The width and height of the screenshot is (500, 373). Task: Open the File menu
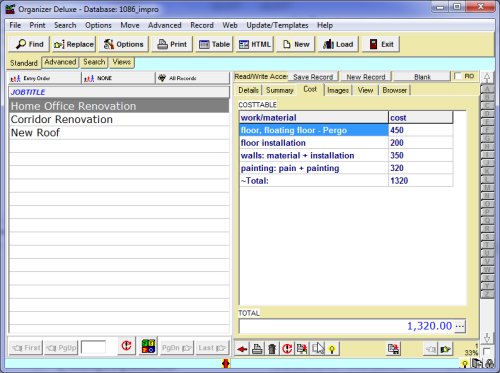pyautogui.click(x=15, y=25)
